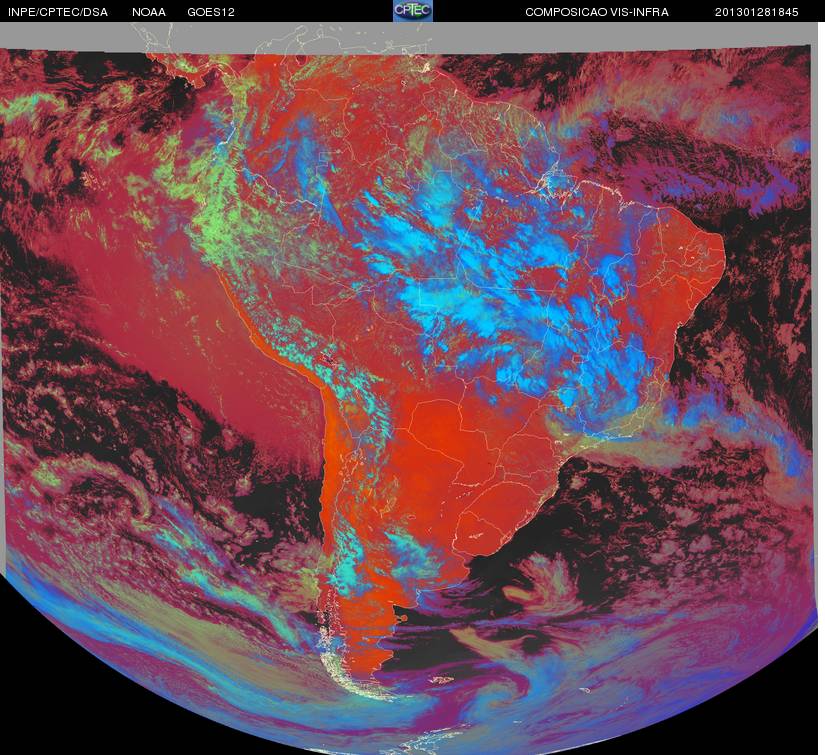Click the South America satellite image
This screenshot has width=825, height=755.
coord(409,388)
